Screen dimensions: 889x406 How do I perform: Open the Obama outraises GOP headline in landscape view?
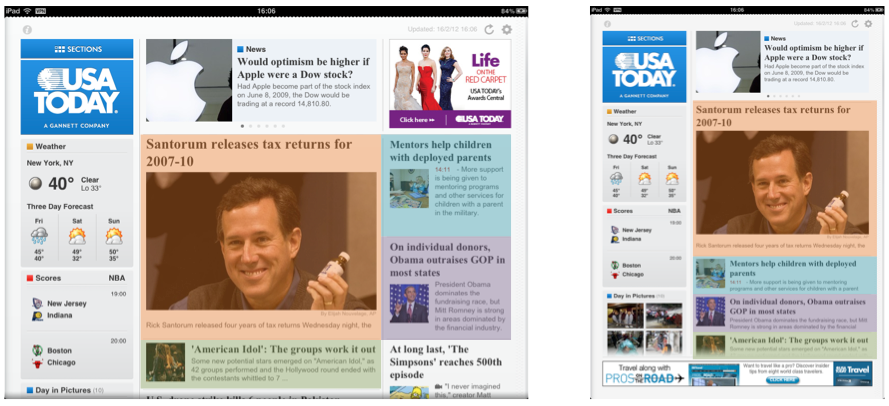pos(447,260)
